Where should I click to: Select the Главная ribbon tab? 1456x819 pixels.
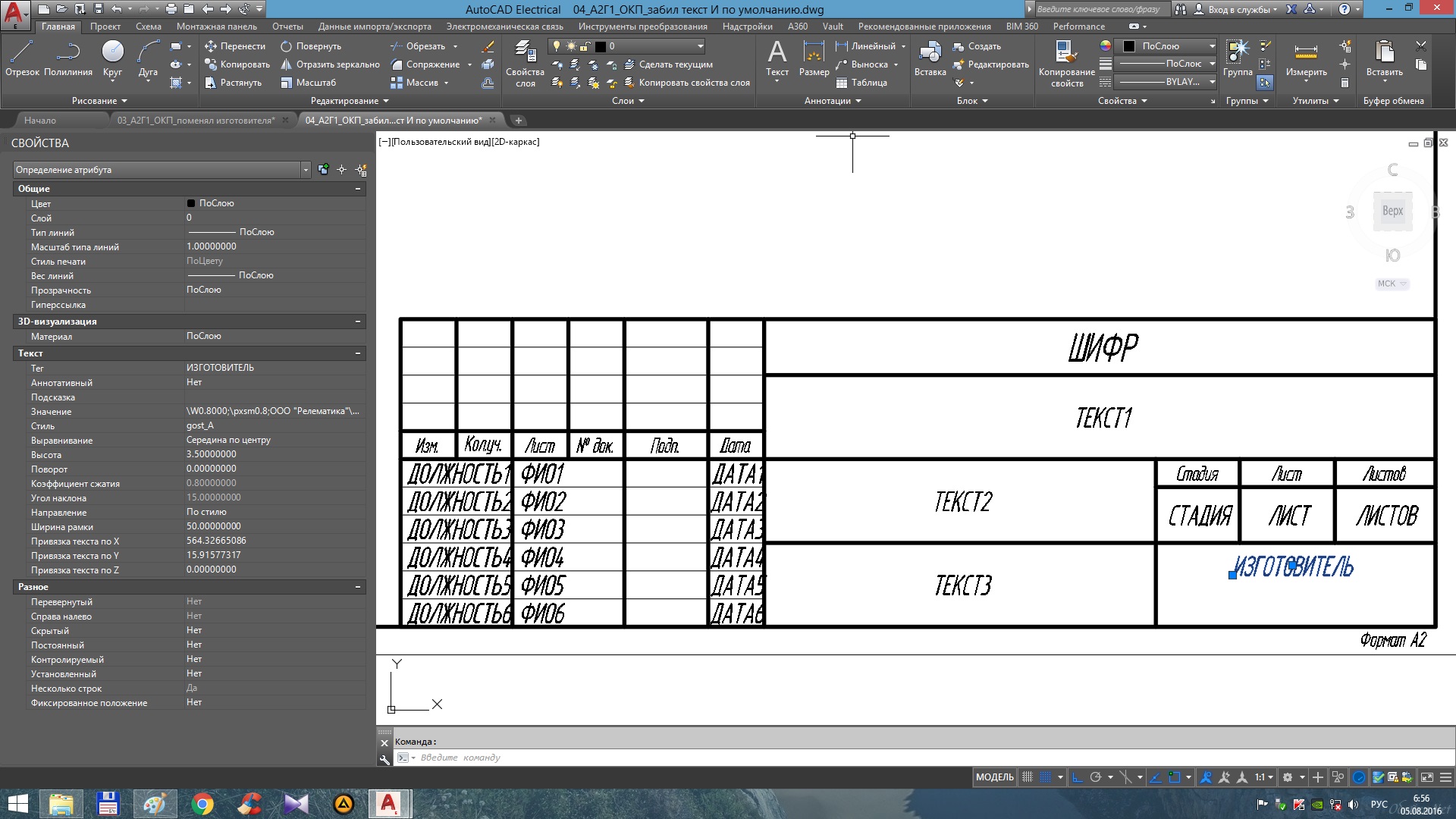point(56,26)
